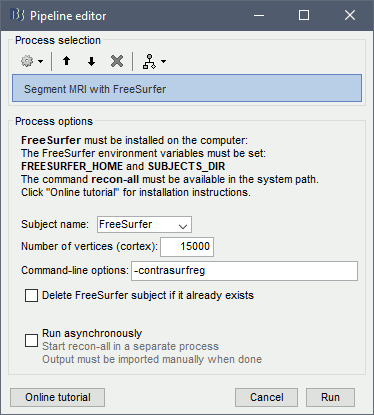This screenshot has width=374, height=415.
Task: Open the Online tutorial
Action: click(57, 397)
